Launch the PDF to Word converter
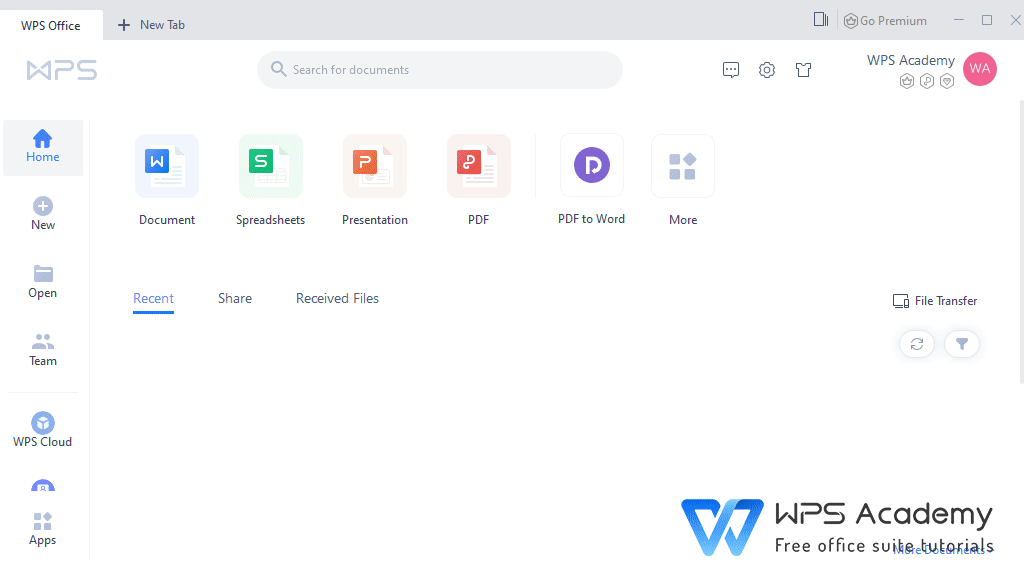 click(x=592, y=165)
